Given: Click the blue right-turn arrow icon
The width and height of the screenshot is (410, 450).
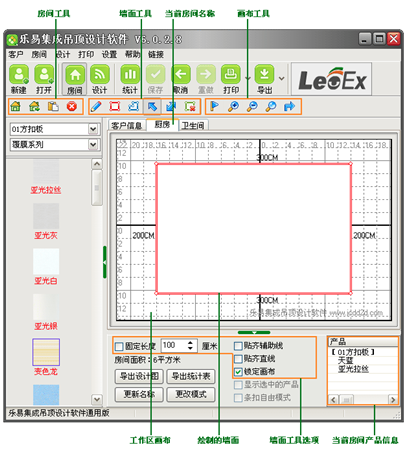Looking at the screenshot, I should point(289,107).
